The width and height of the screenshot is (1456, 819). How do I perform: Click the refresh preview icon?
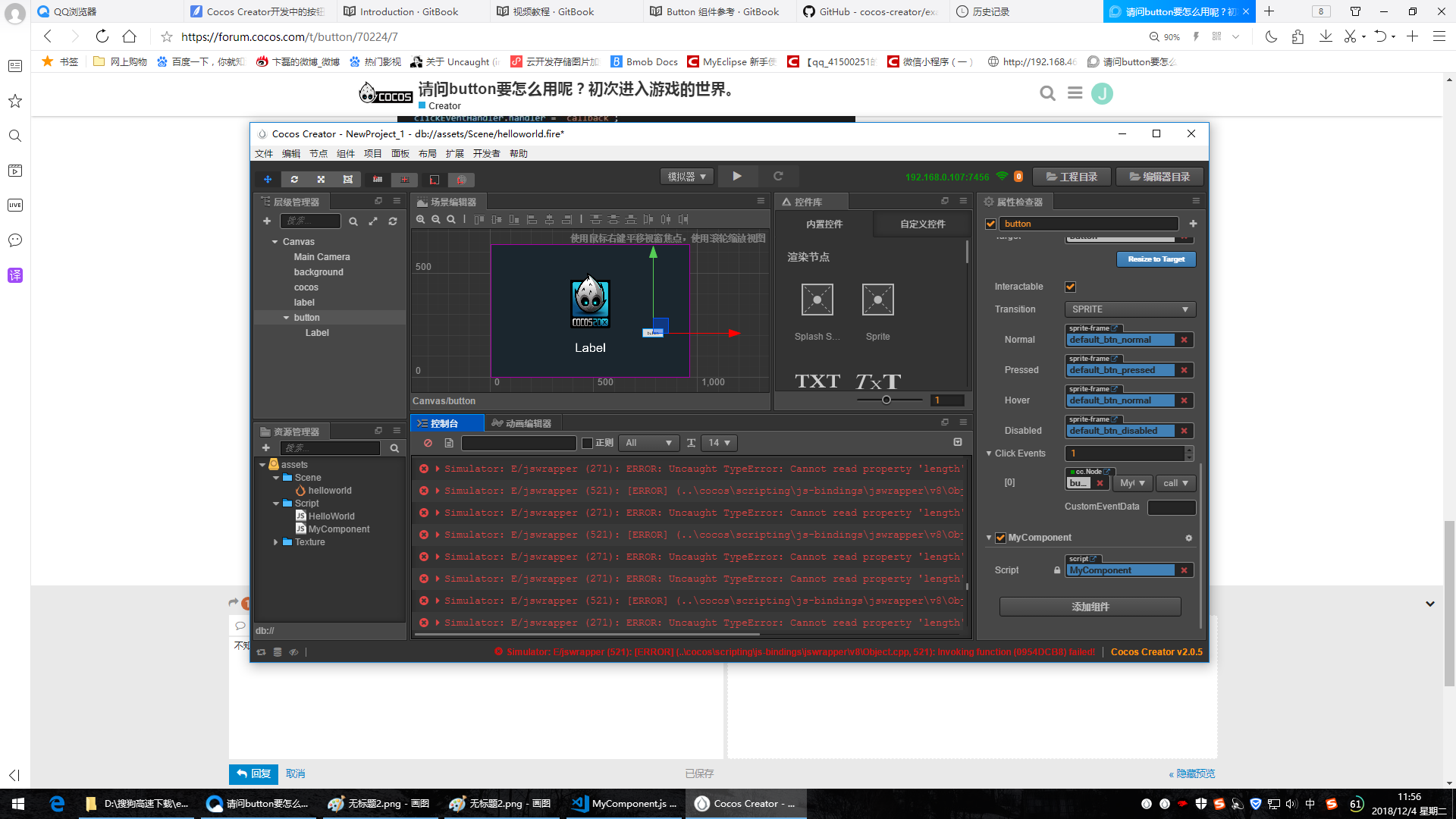[x=778, y=176]
